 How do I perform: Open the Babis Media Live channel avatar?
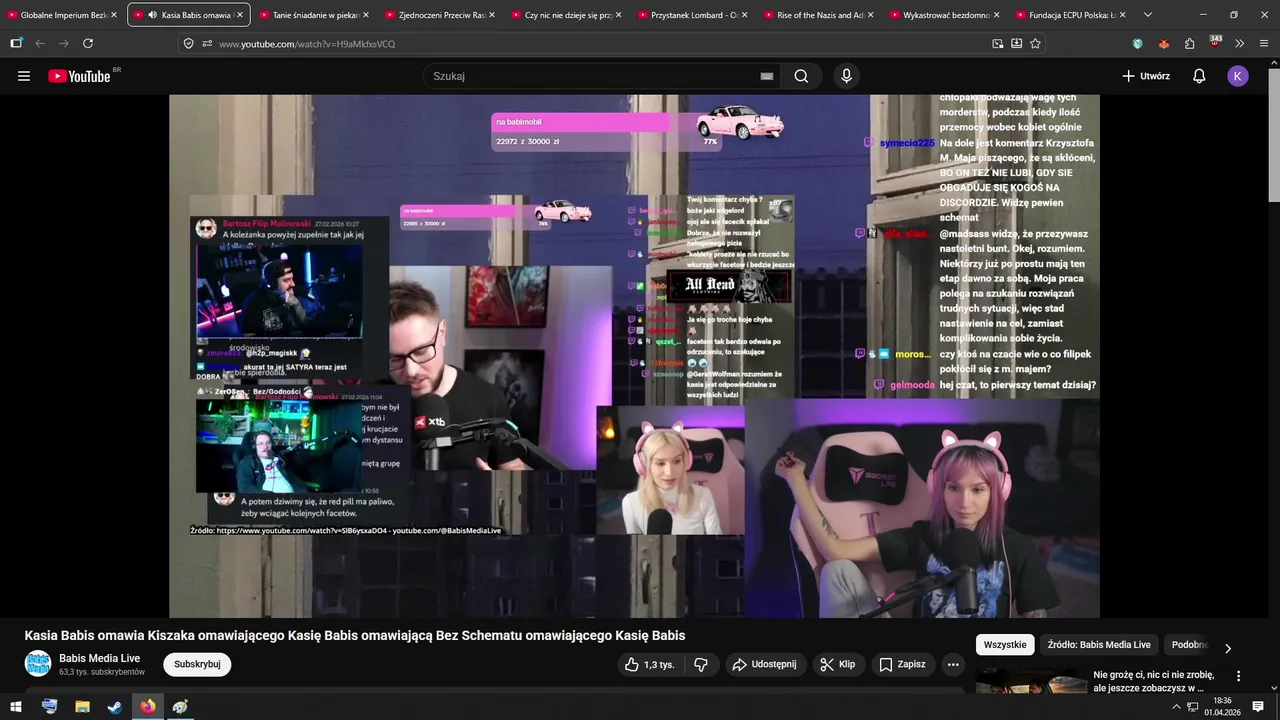38,664
